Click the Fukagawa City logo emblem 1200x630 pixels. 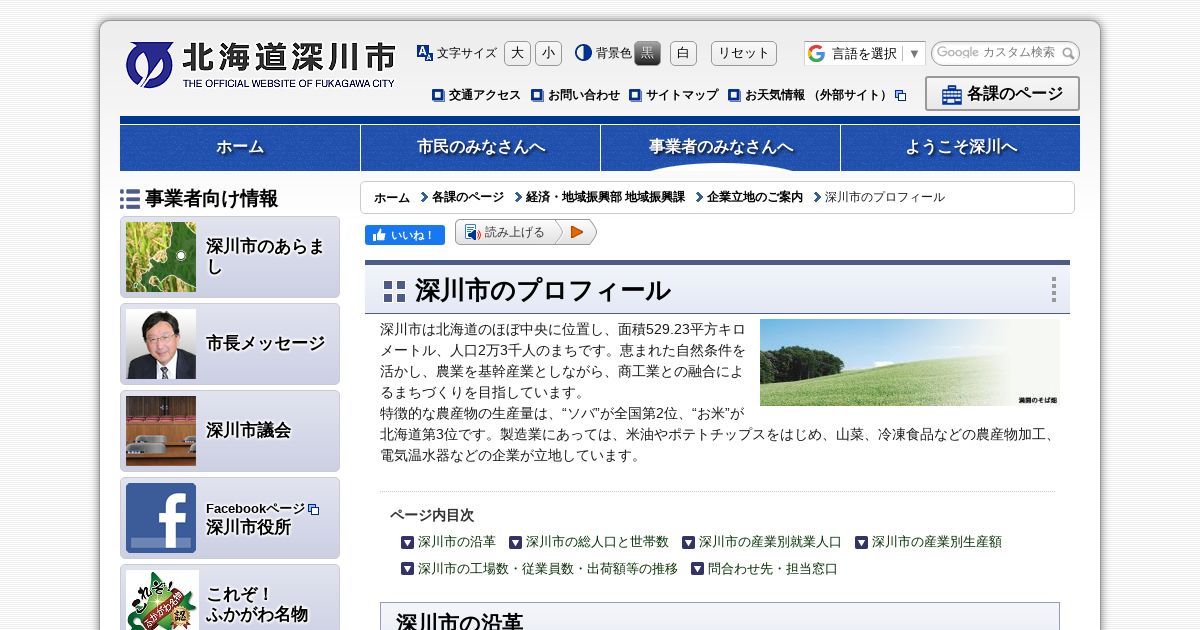coord(149,65)
